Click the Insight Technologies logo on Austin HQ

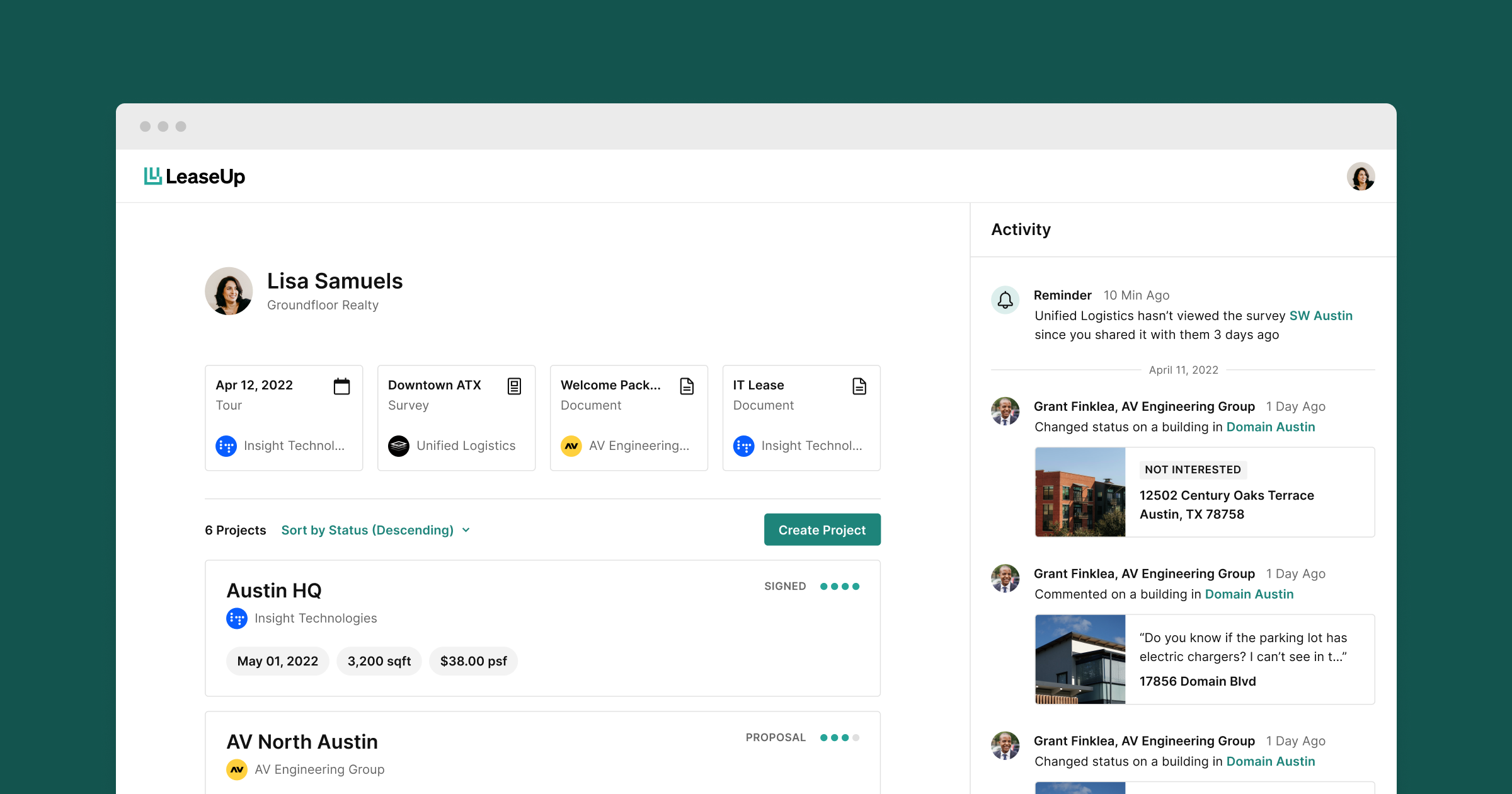[236, 618]
